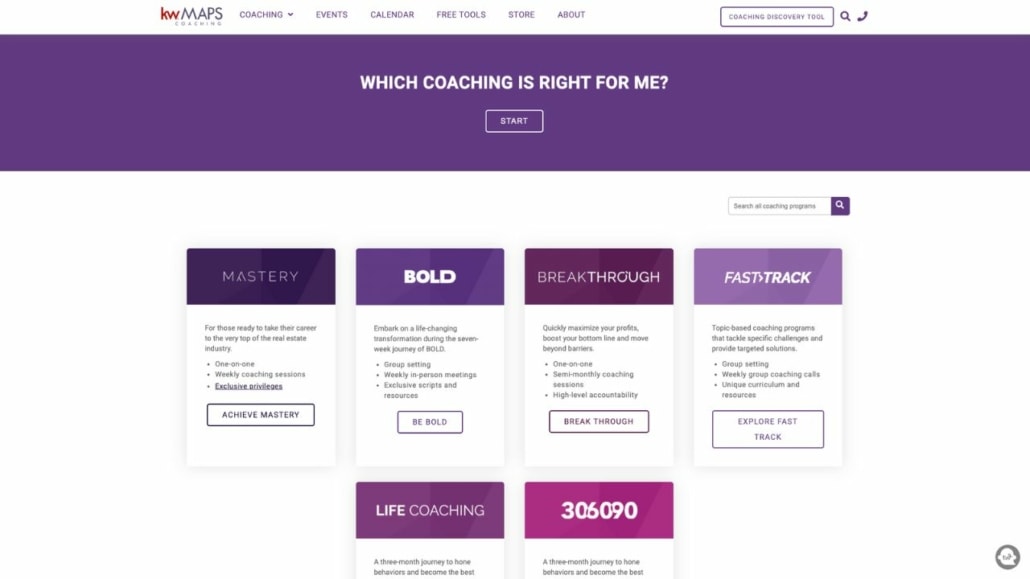The width and height of the screenshot is (1030, 579).
Task: Select FREE TOOLS in the navigation
Action: tap(460, 14)
